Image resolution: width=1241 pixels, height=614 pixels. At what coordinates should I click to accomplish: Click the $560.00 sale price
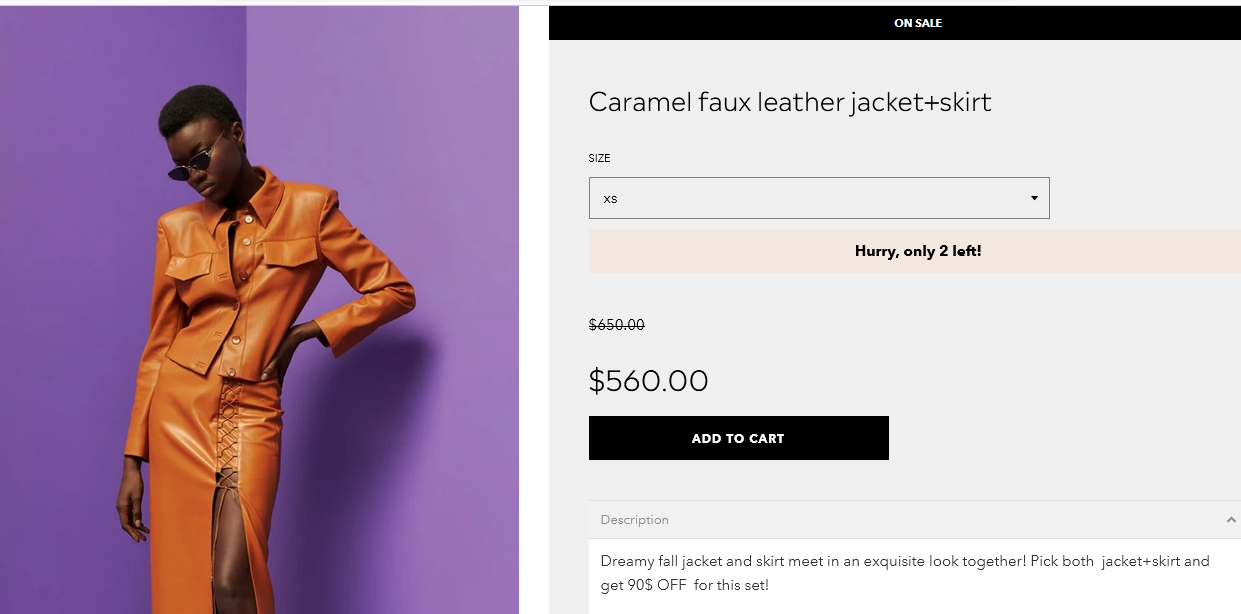coord(648,381)
